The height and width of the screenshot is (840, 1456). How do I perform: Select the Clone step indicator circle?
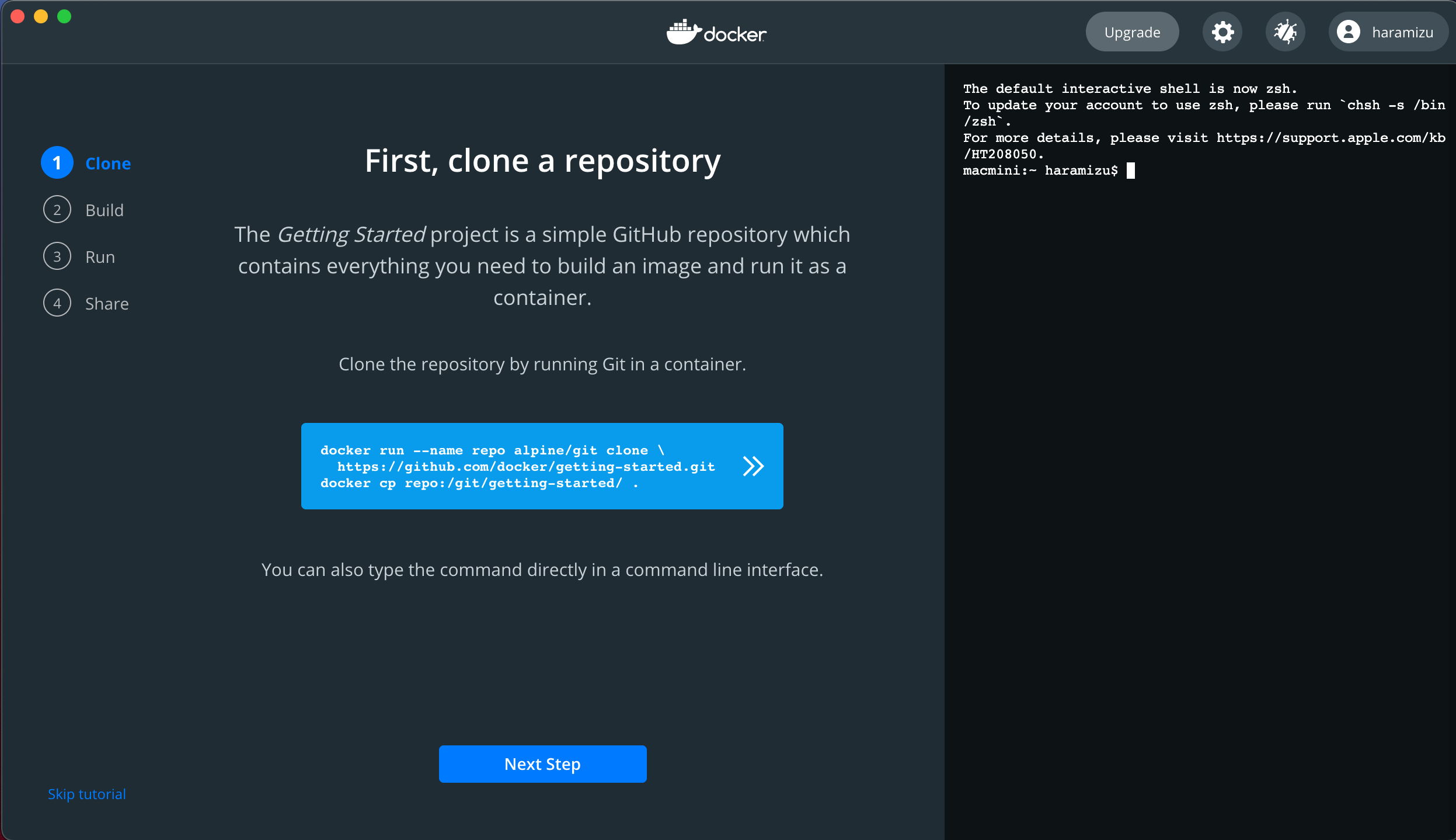pos(58,163)
